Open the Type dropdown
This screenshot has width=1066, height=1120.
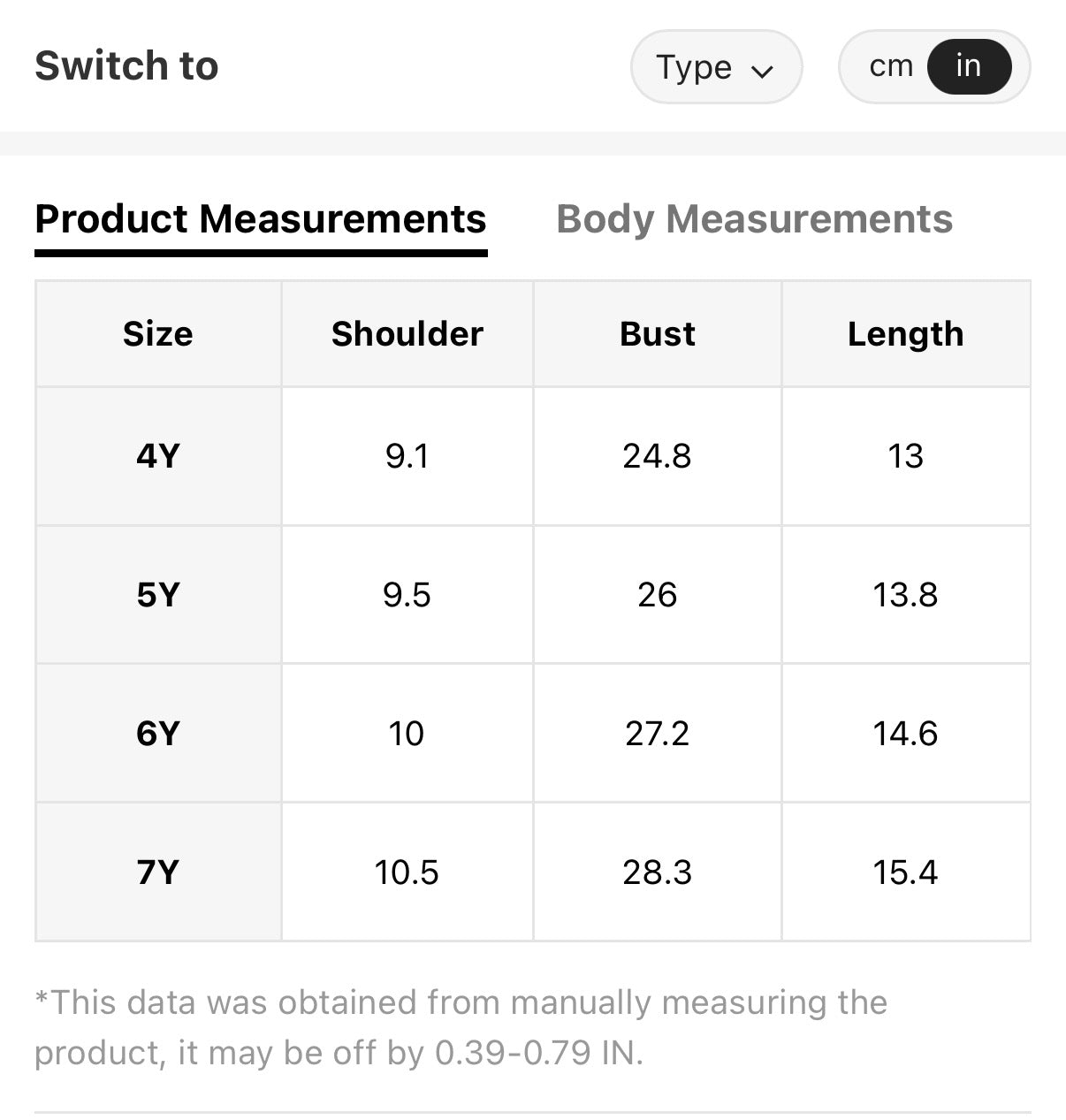point(715,67)
